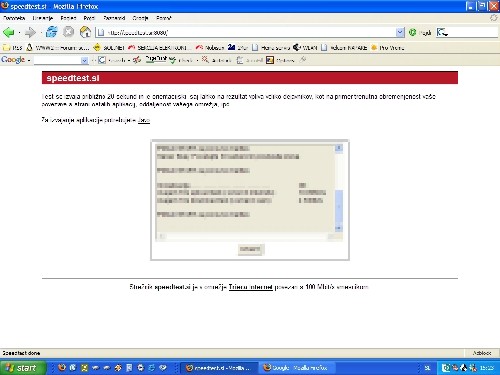Follow the Triera internet link
The height and width of the screenshot is (375, 500).
click(x=250, y=287)
